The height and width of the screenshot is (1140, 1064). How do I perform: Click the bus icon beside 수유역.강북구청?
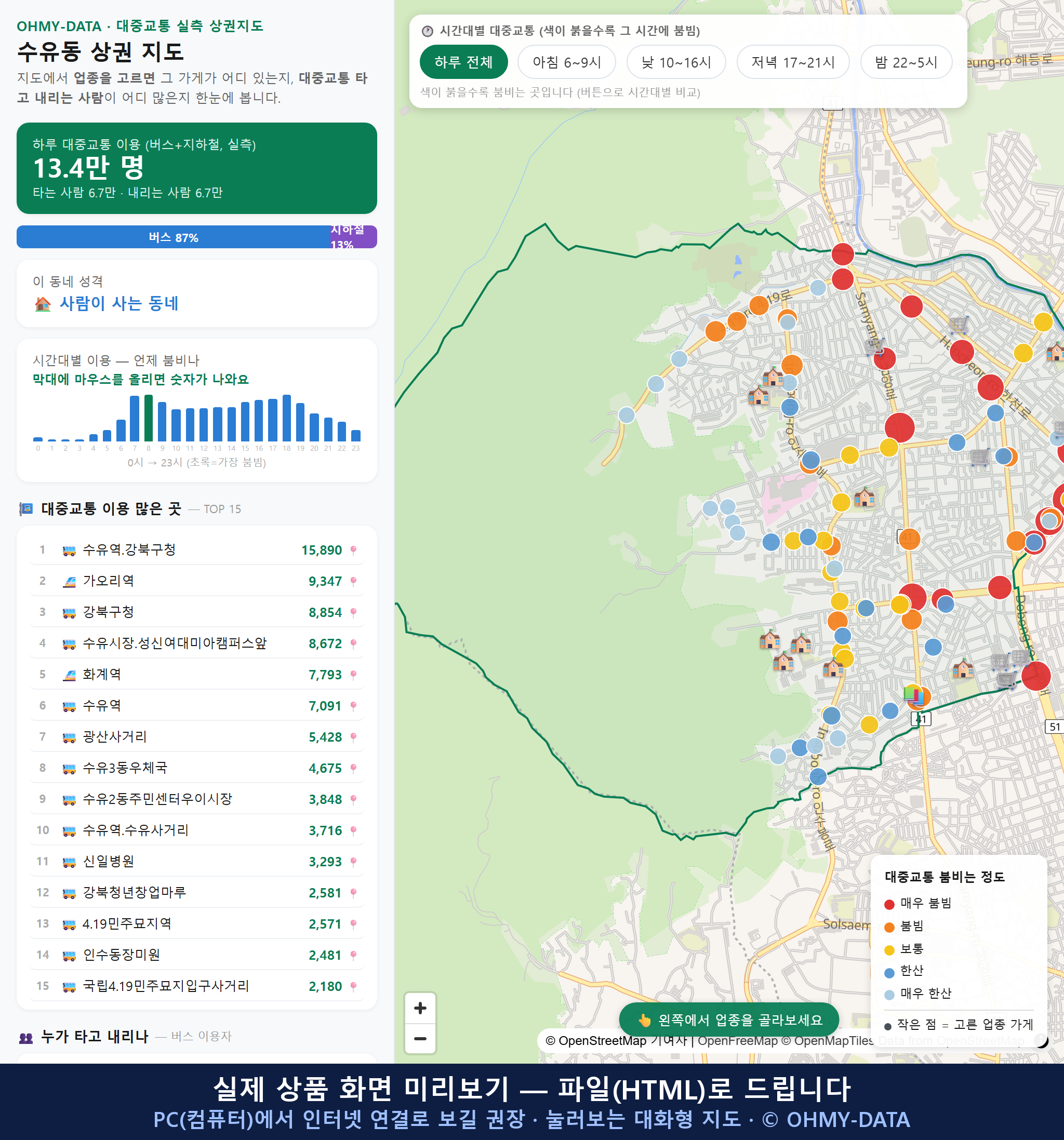(x=69, y=551)
